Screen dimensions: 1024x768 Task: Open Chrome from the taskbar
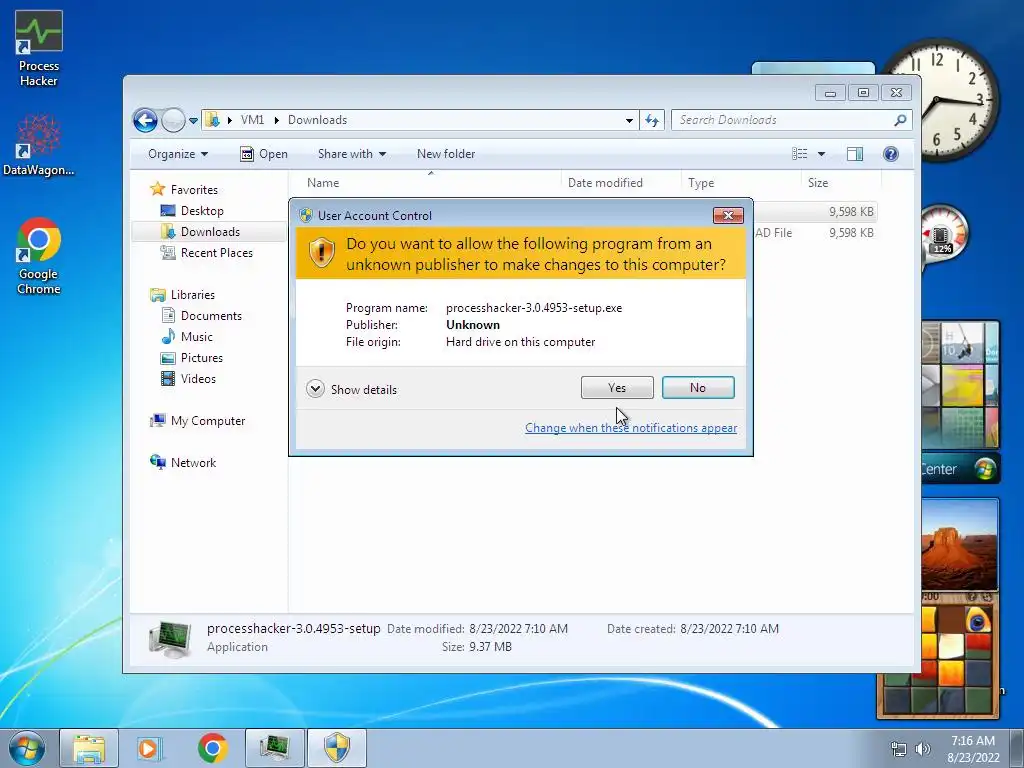[213, 748]
